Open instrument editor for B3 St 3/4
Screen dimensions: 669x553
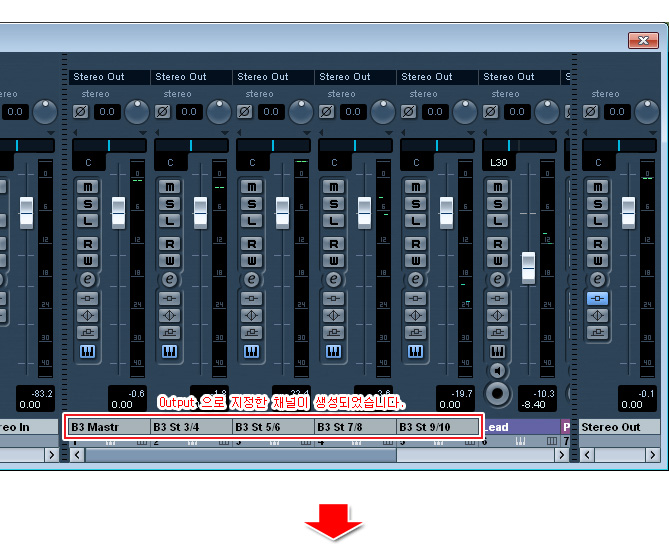click(169, 352)
